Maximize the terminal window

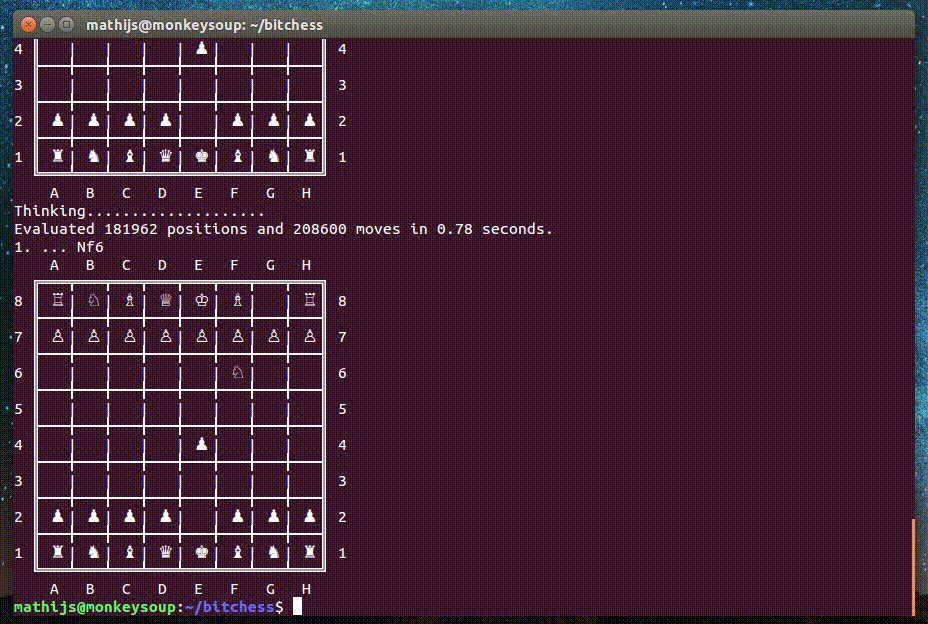pos(66,24)
